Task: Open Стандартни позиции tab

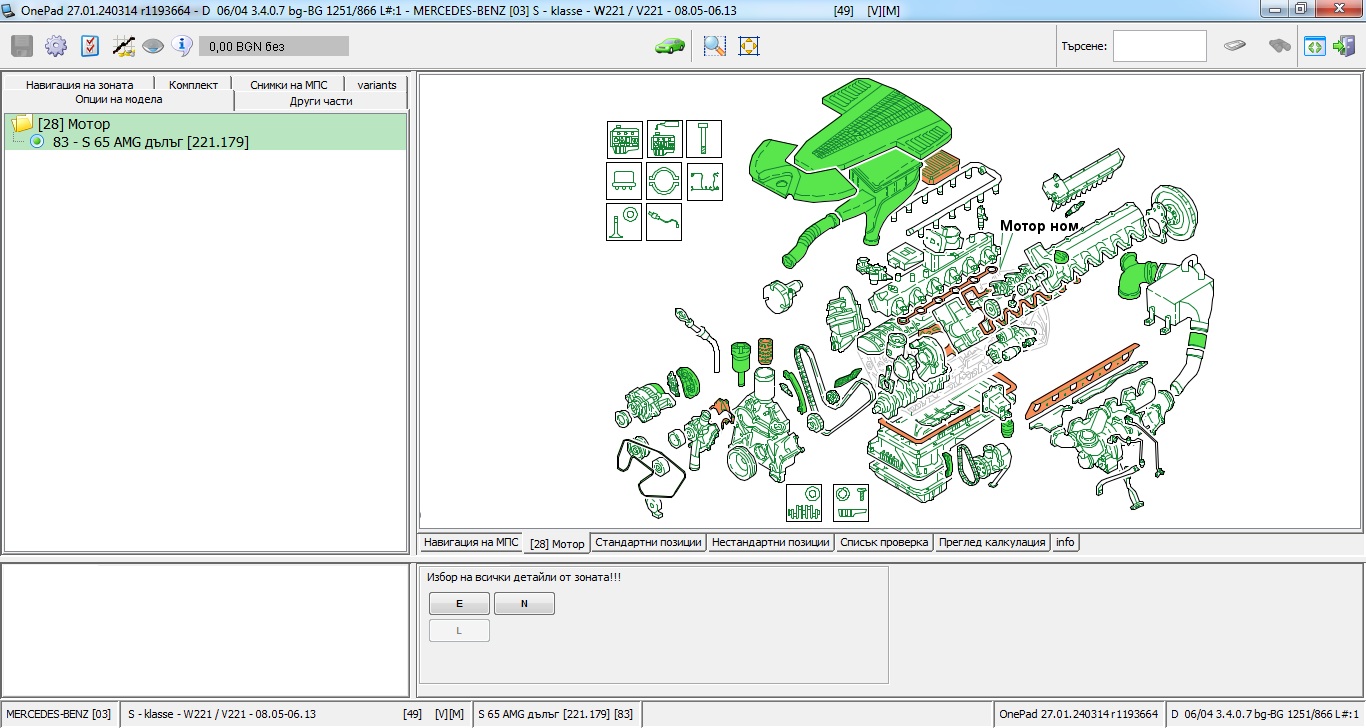Action: tap(648, 542)
